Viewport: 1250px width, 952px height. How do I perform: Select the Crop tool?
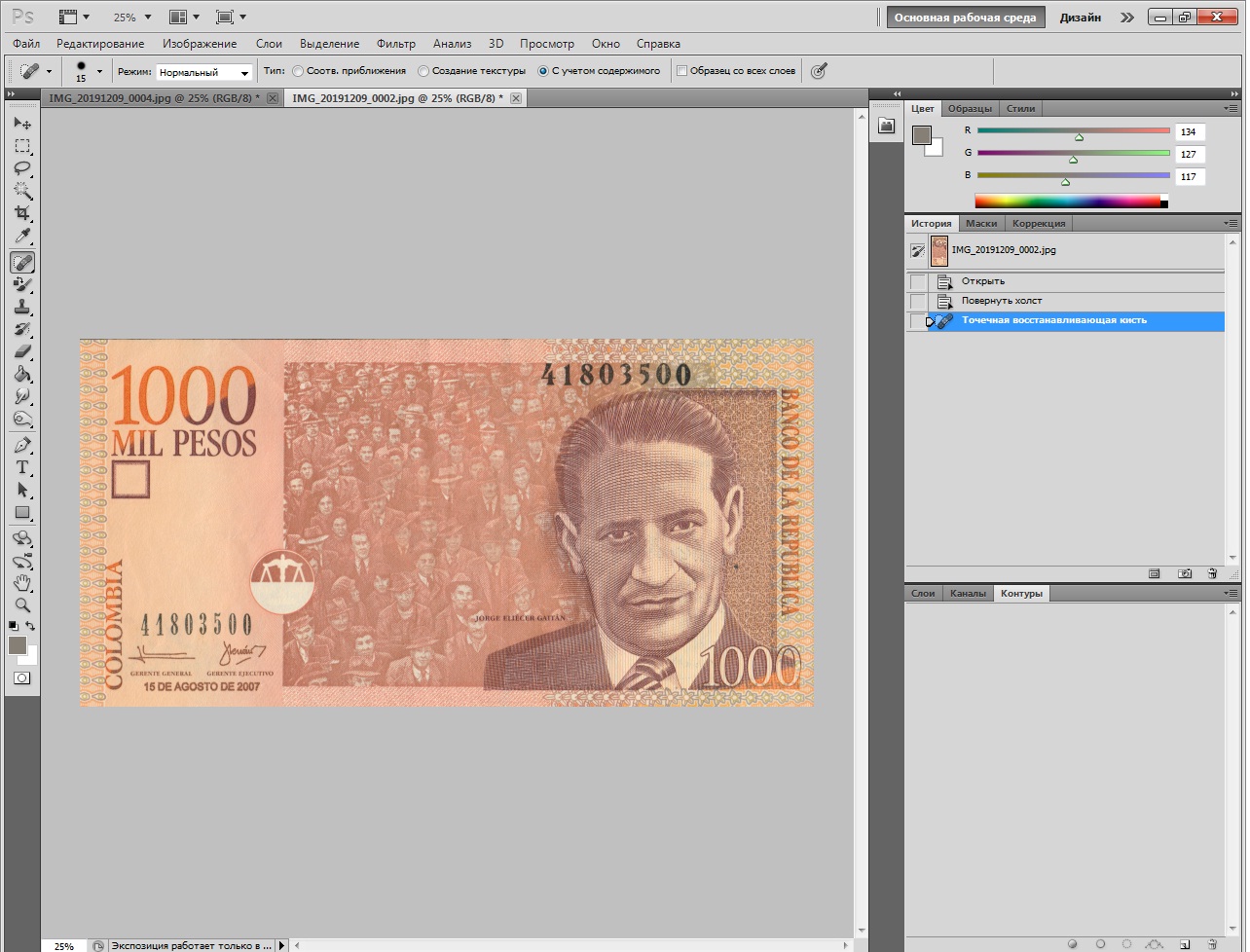[22, 213]
